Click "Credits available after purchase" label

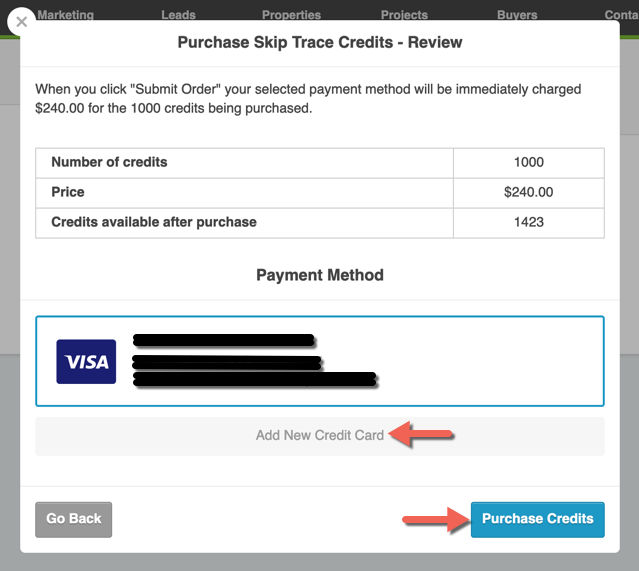point(154,222)
